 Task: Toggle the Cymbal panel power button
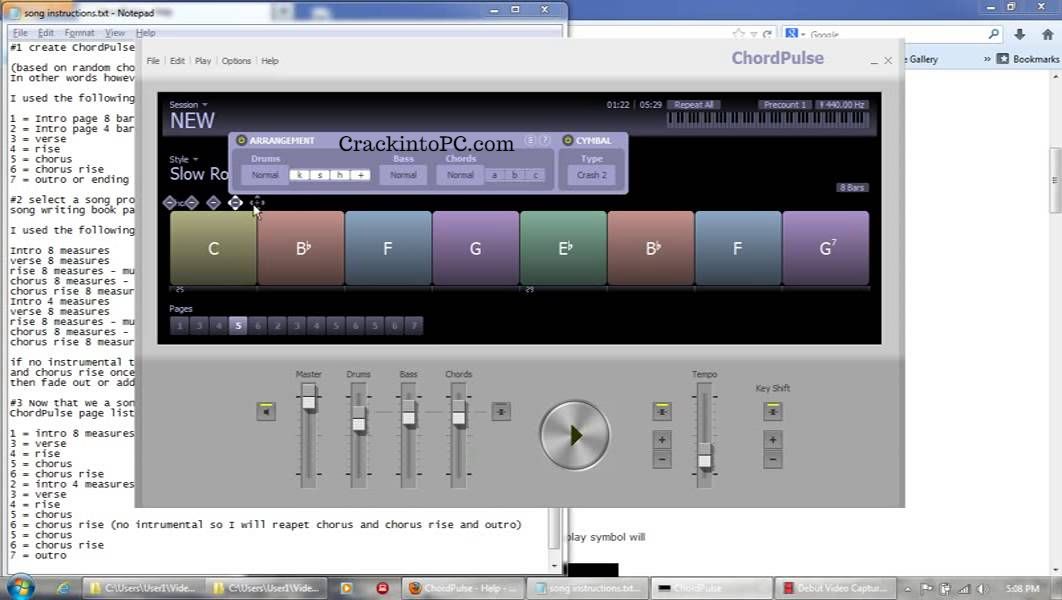pos(568,140)
